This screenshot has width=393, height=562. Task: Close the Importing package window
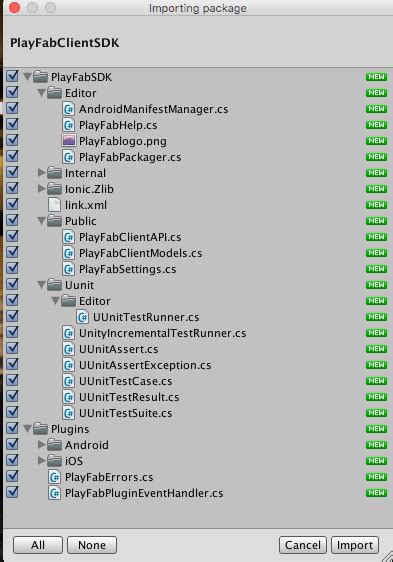pos(14,8)
